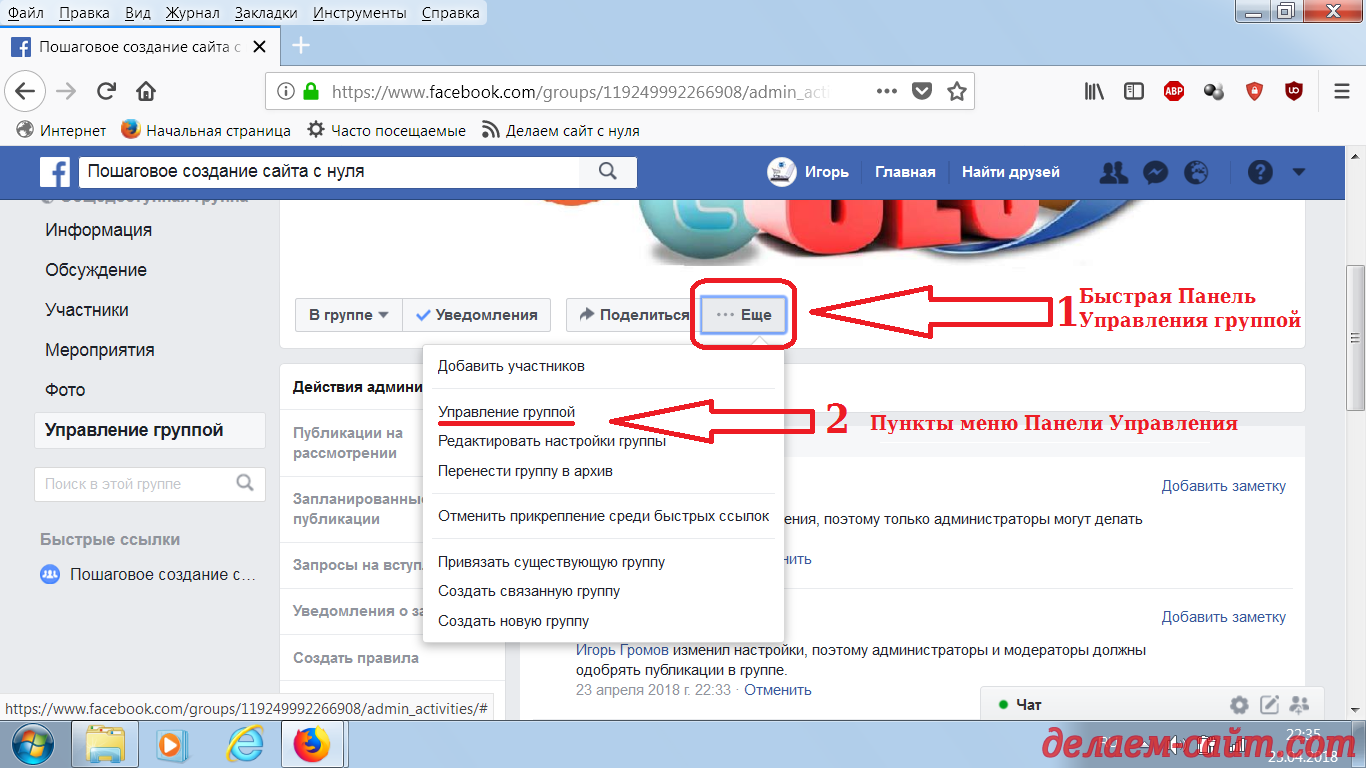This screenshot has height=768, width=1366.
Task: Bookmark the page using the star icon
Action: (955, 90)
